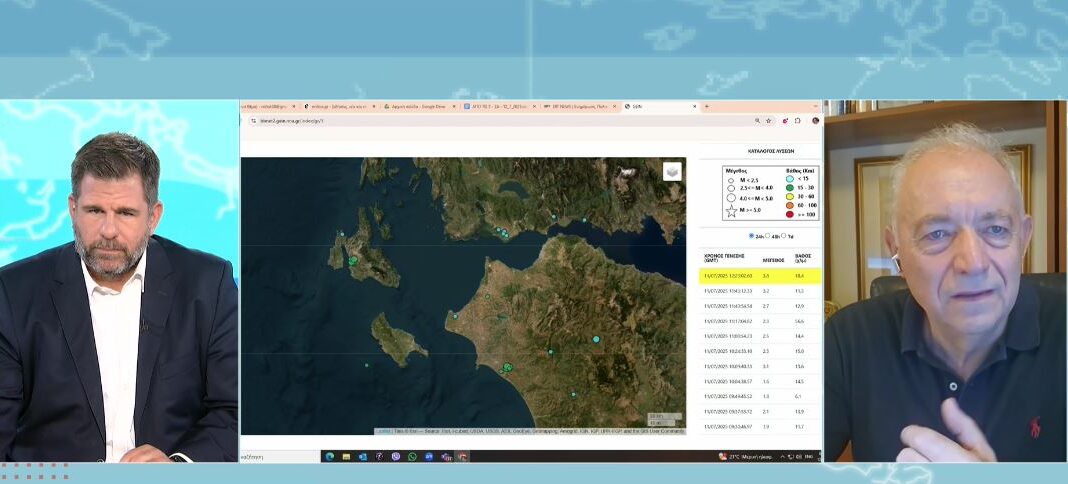Select the 48h time range radio button
This screenshot has width=1068, height=484.
(769, 236)
